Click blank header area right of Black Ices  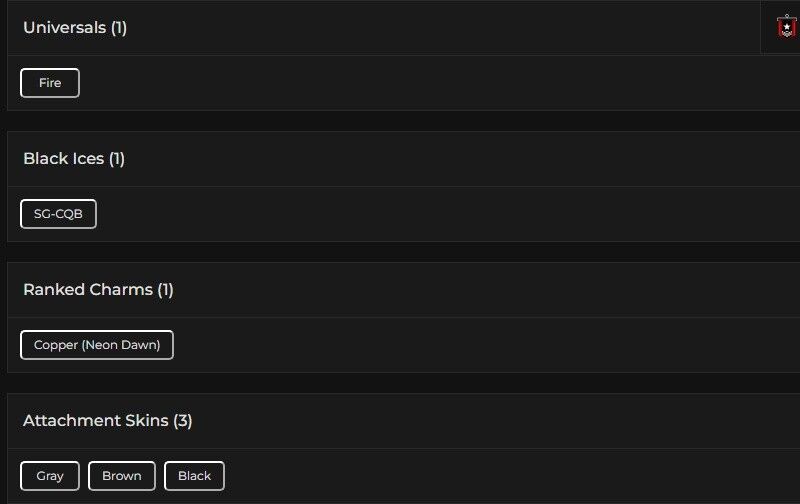(x=450, y=159)
